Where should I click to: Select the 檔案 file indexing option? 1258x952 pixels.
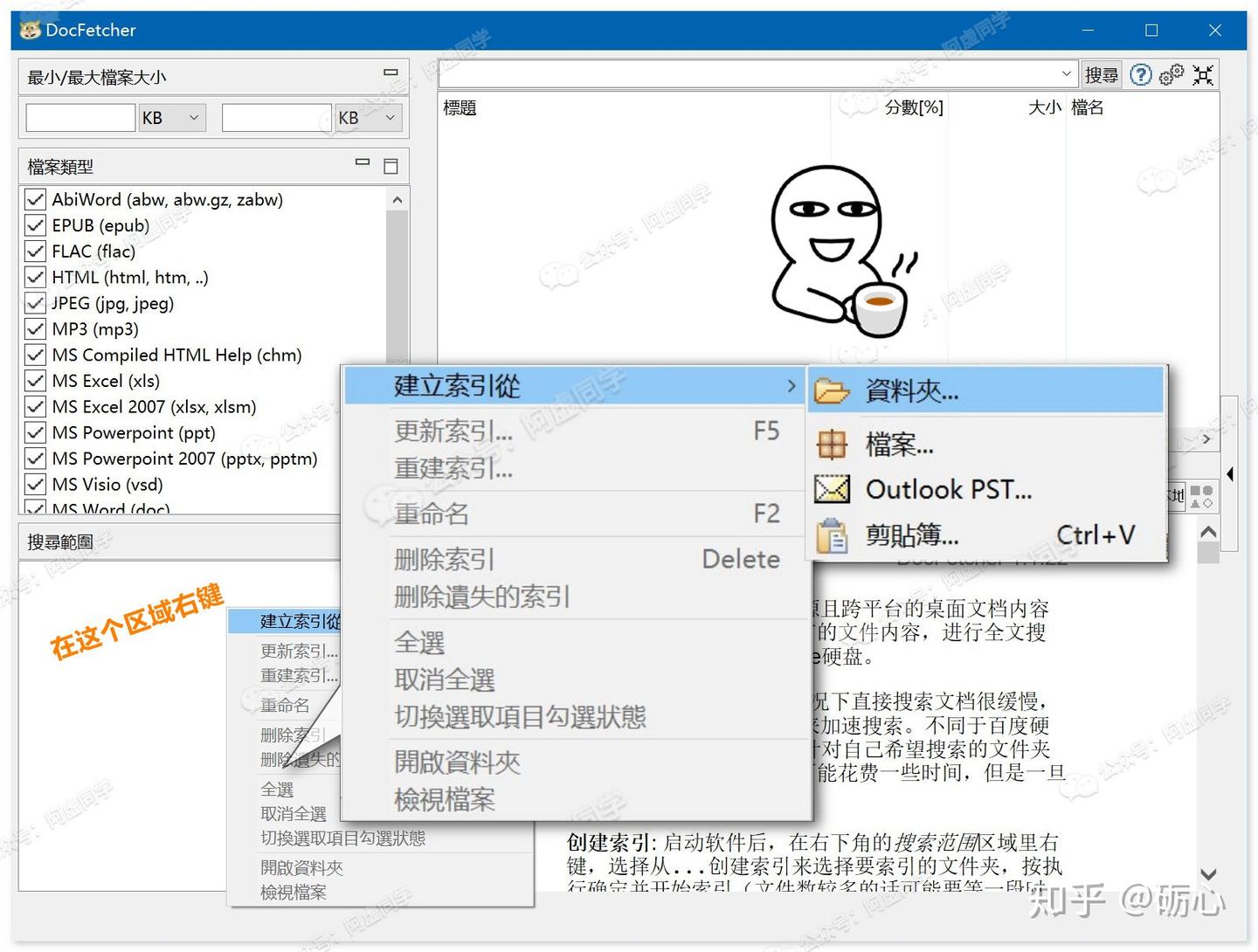pos(898,445)
